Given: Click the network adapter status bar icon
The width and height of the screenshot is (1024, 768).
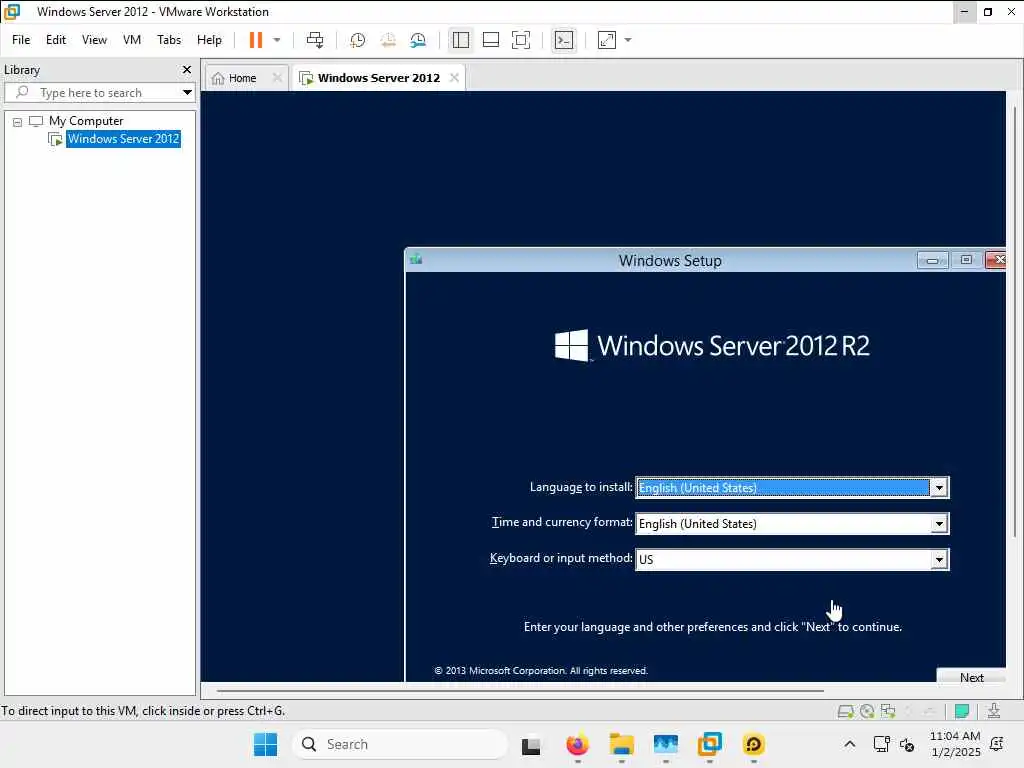Looking at the screenshot, I should 888,712.
